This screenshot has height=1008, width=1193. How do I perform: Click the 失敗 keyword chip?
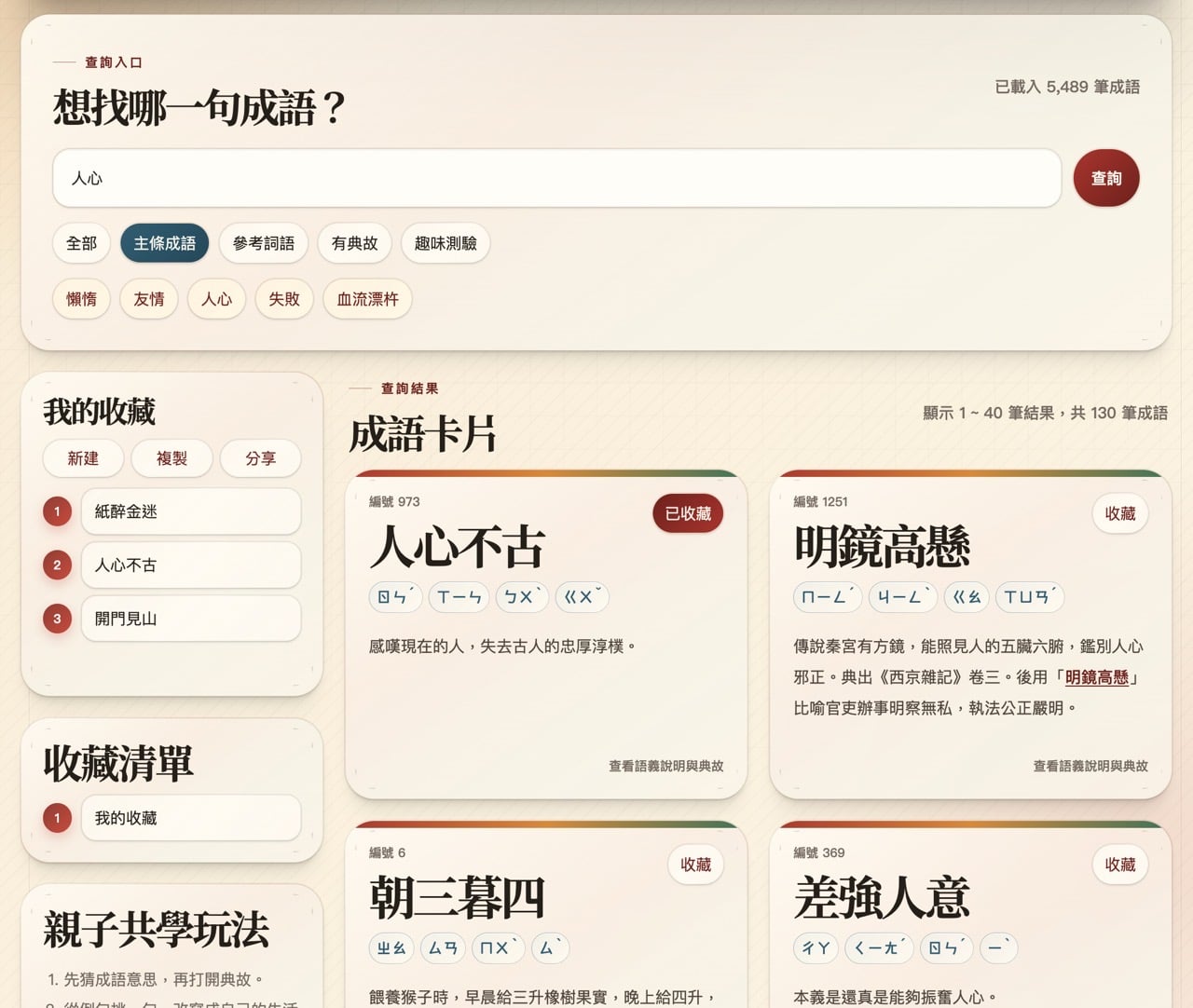coord(284,299)
